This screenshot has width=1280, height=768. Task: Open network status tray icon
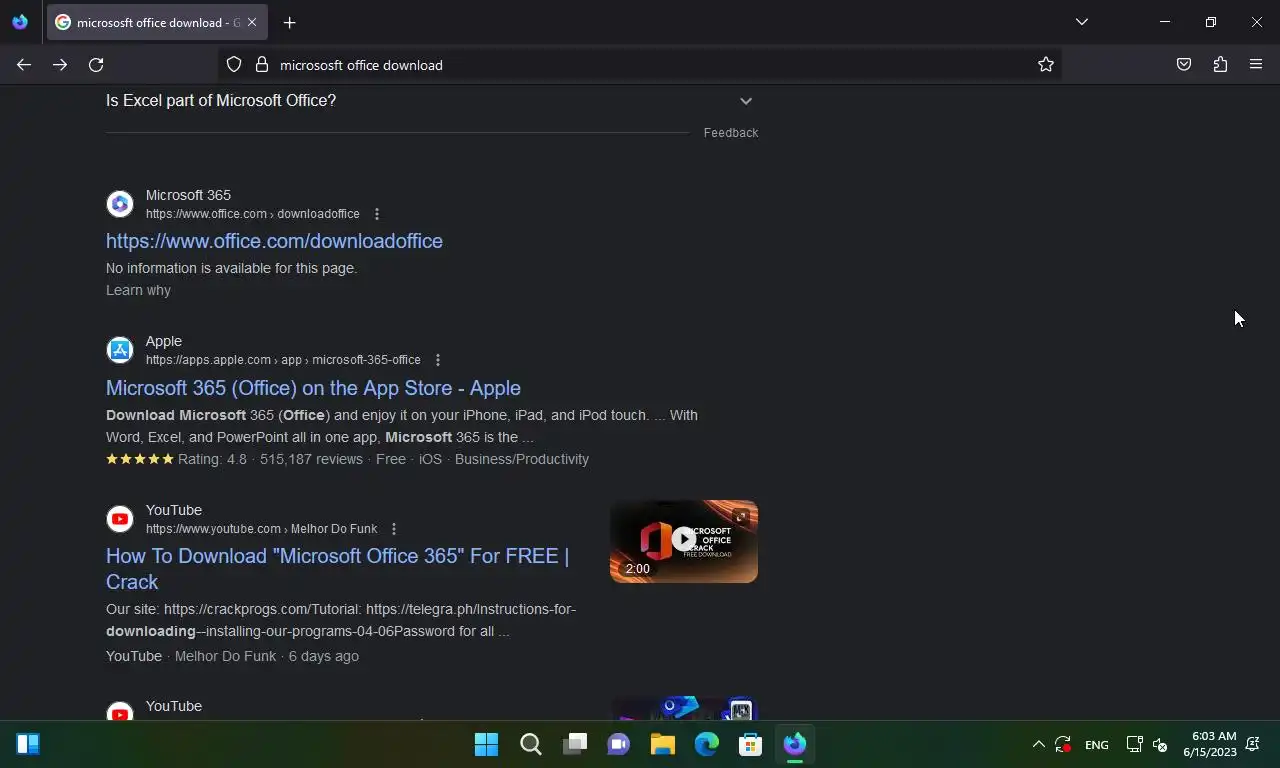pos(1134,744)
